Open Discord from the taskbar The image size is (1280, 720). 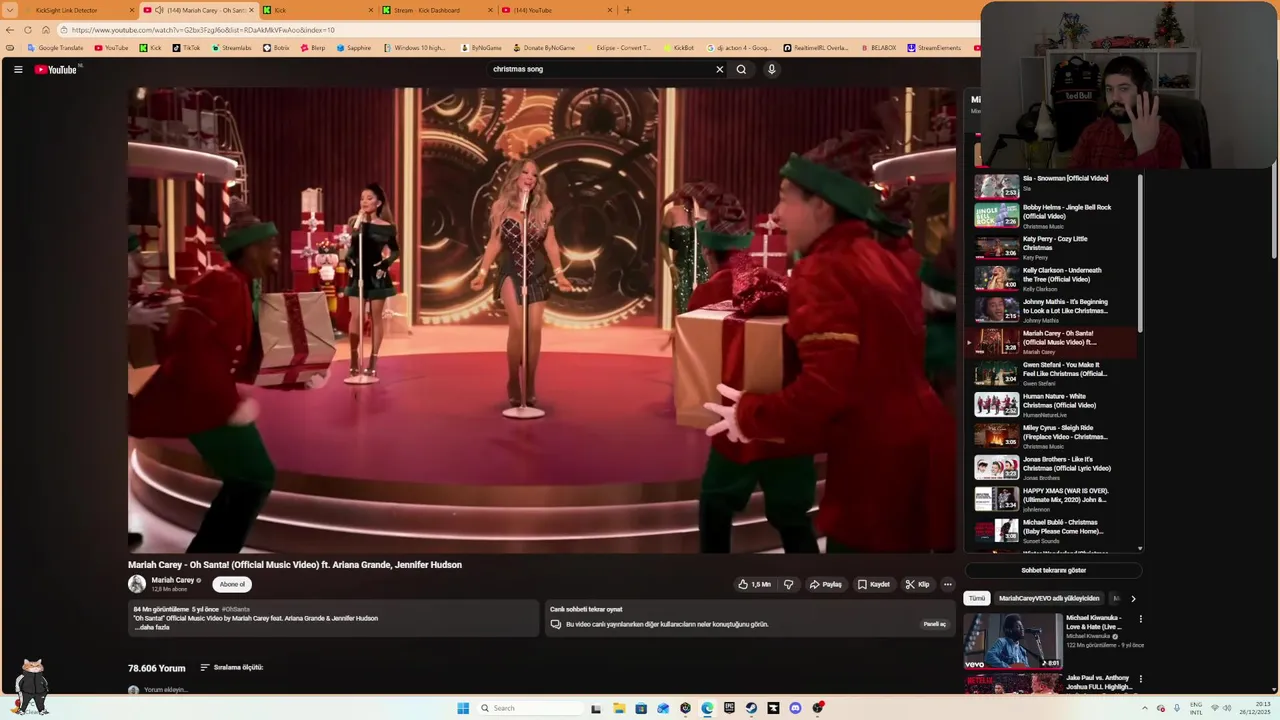[x=795, y=708]
